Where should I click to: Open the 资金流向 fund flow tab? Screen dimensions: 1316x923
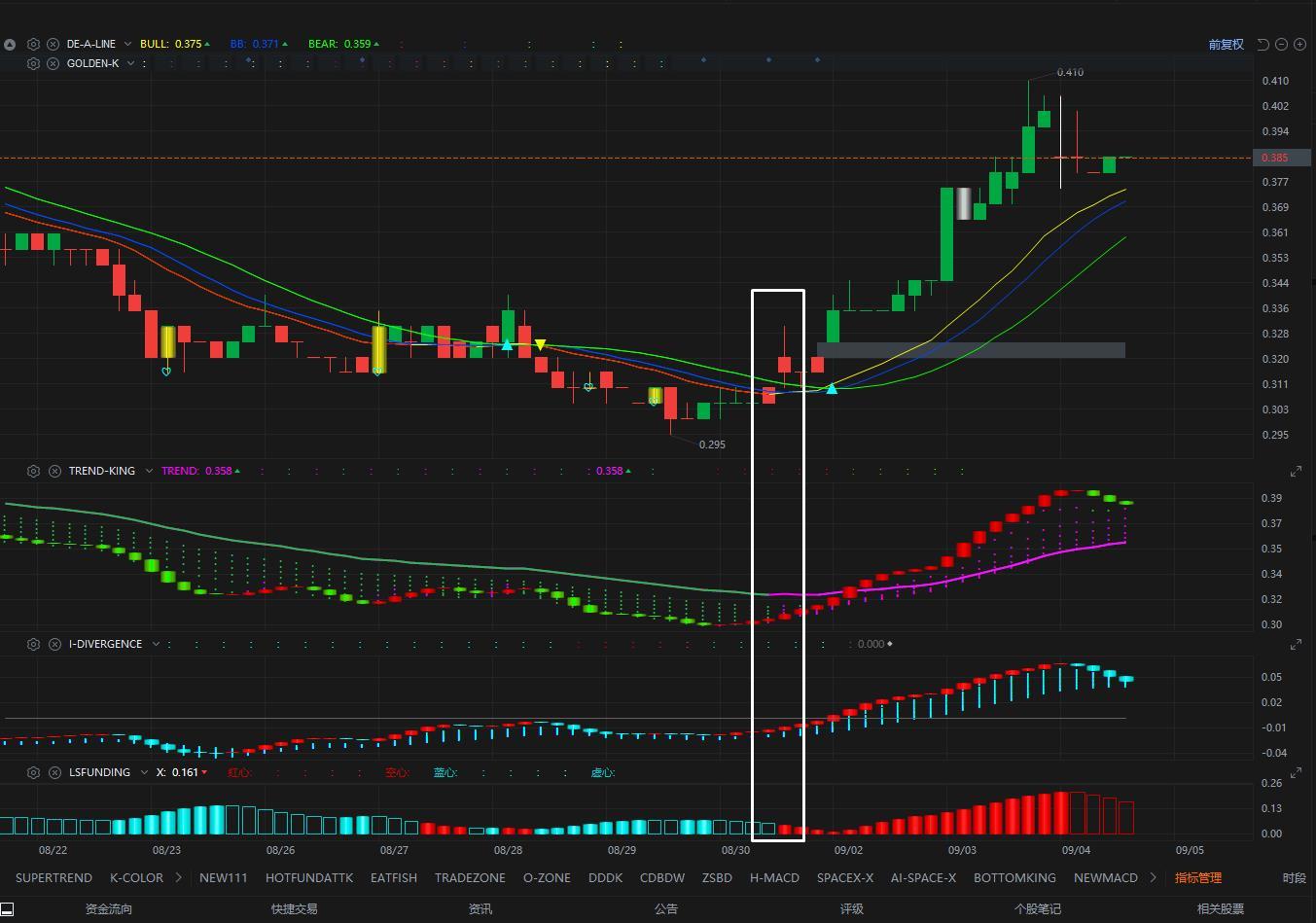(109, 909)
